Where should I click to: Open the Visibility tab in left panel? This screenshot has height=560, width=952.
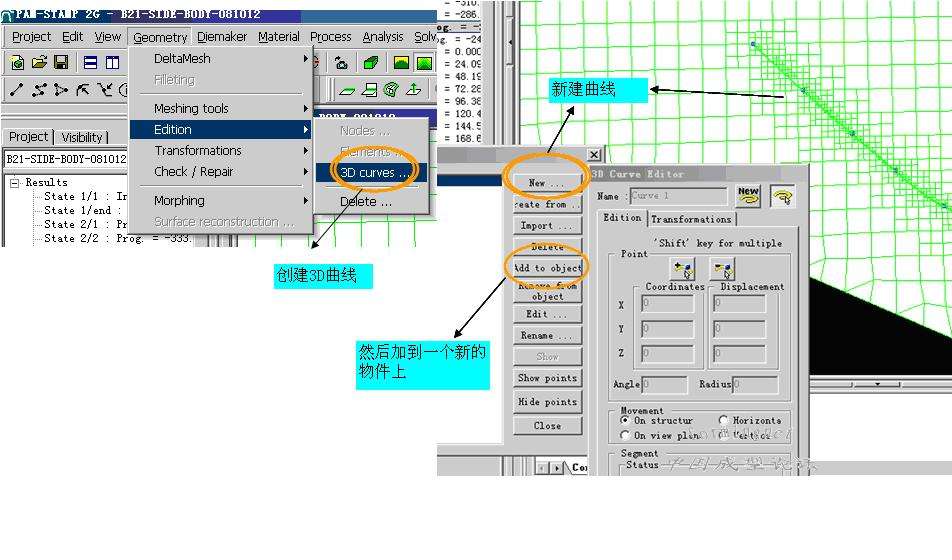click(82, 137)
